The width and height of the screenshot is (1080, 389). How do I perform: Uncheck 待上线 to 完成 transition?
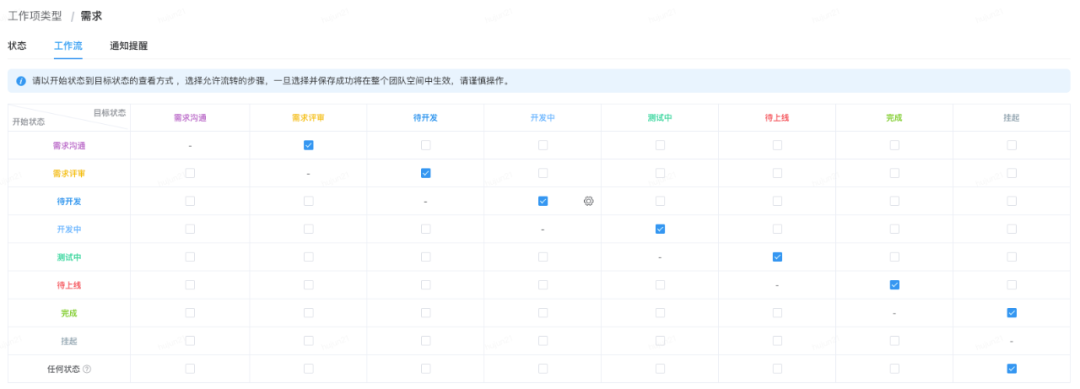(894, 285)
